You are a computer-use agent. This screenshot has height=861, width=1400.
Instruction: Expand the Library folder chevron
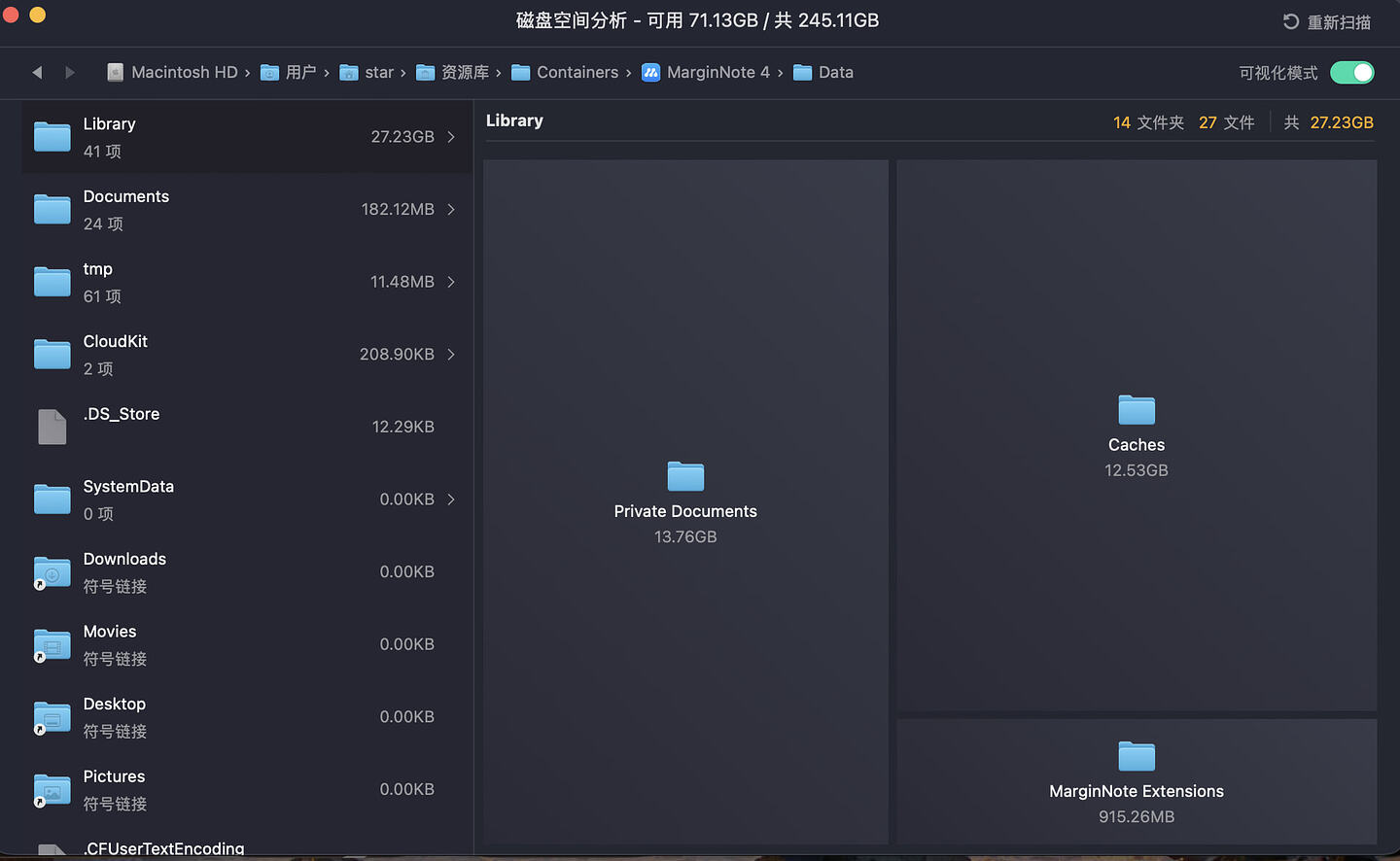tap(451, 137)
